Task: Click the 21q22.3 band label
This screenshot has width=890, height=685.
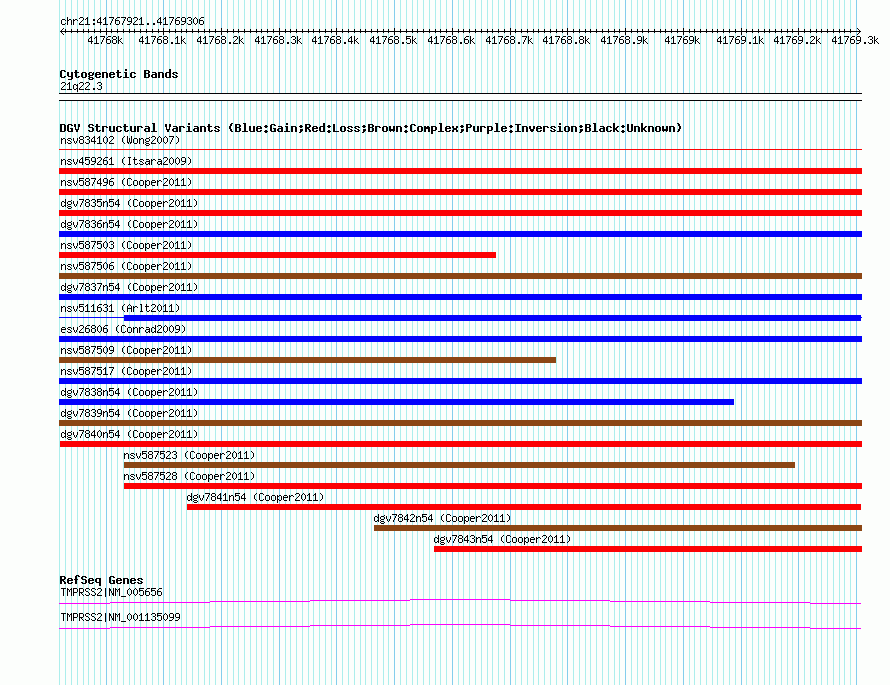Action: pos(81,86)
